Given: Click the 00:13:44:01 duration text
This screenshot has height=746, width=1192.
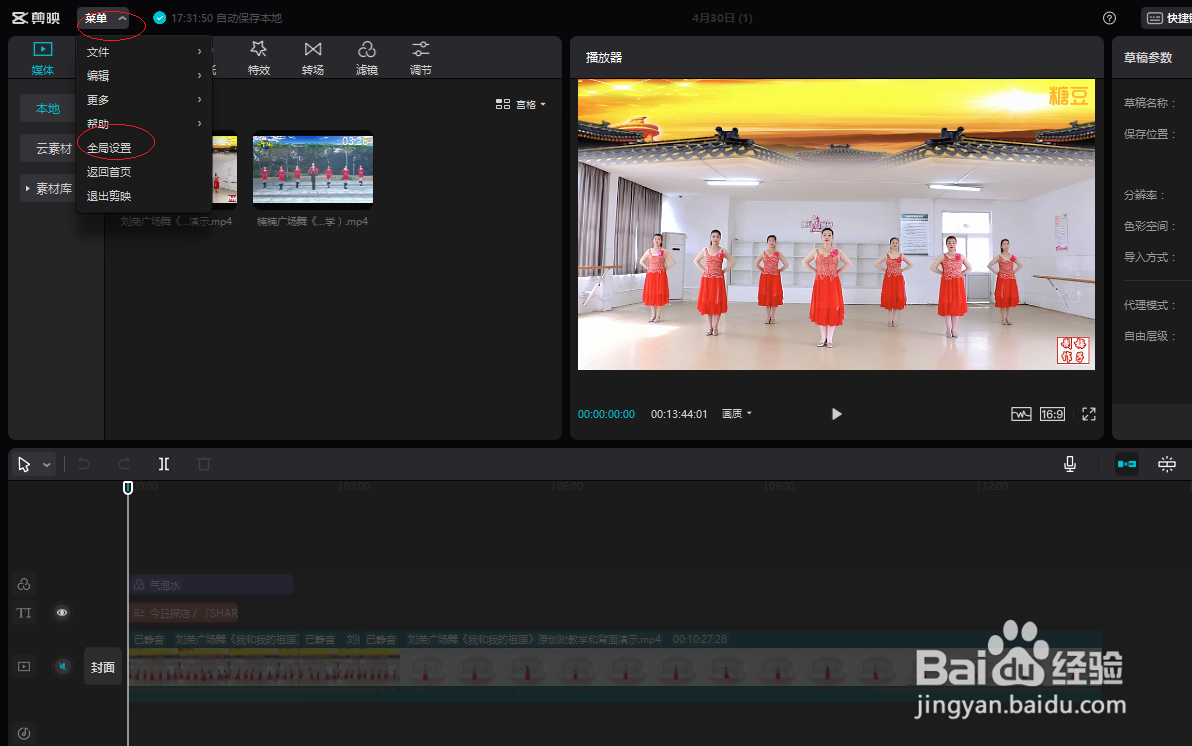Looking at the screenshot, I should coord(679,414).
